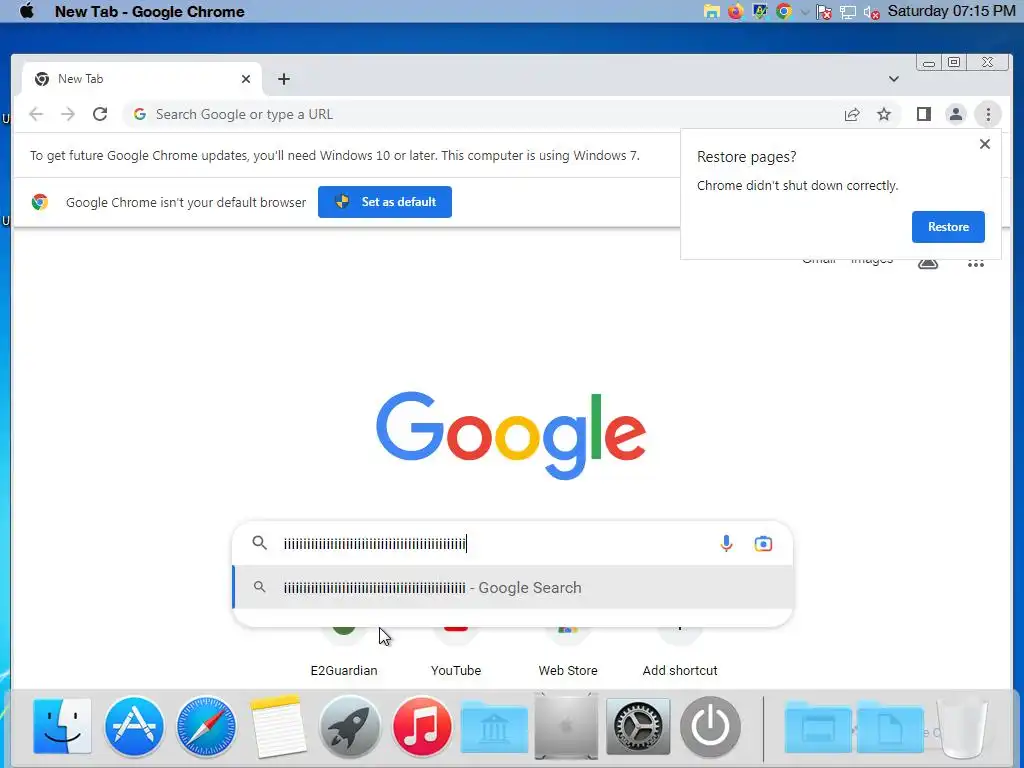Select the New Tab tab

142,79
